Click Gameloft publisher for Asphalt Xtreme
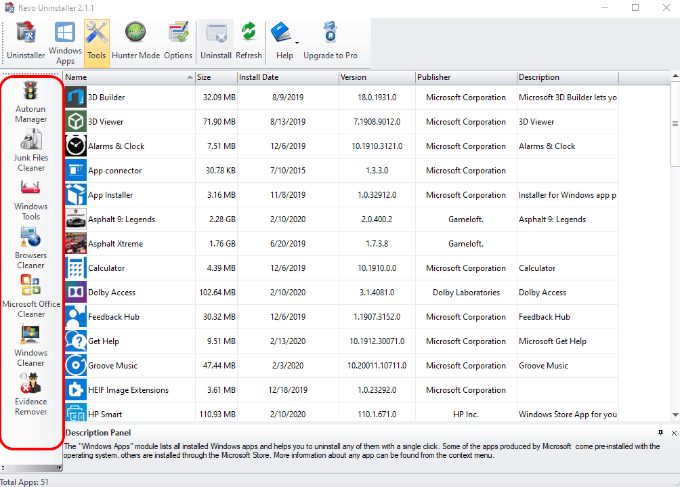Viewport: 680px width, 487px height. click(466, 243)
